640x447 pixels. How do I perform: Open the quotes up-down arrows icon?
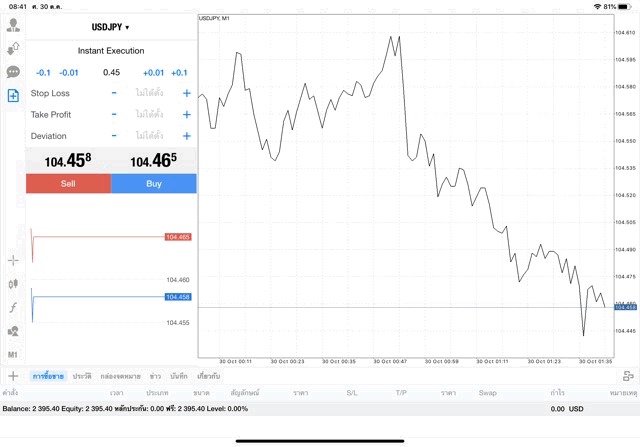click(13, 48)
